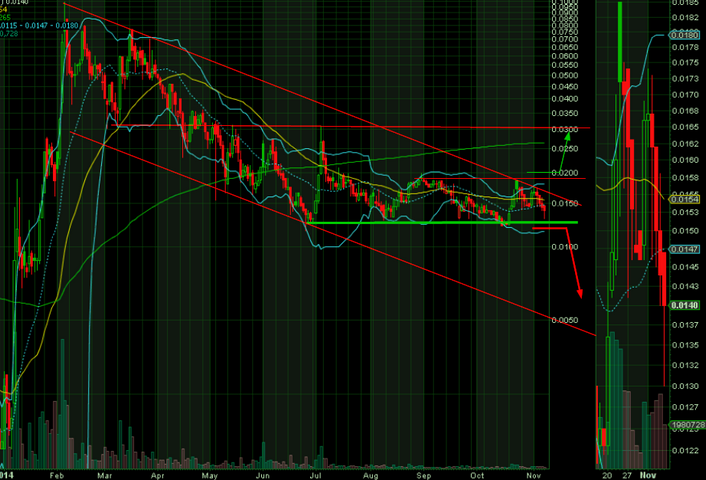Click the 27 date label under right chart

[x=627, y=475]
